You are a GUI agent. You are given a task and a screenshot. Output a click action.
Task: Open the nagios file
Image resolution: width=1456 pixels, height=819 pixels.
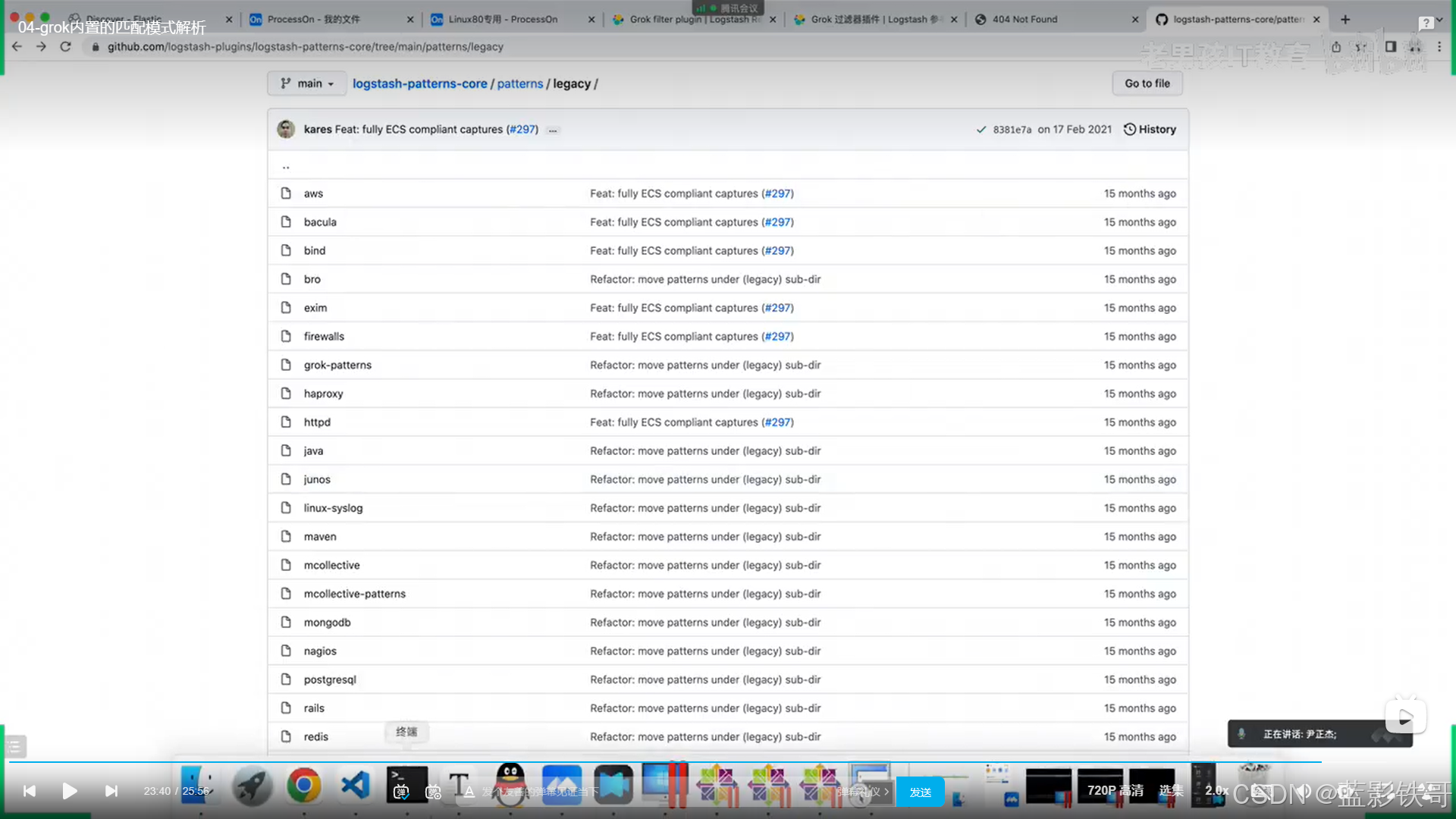click(x=320, y=651)
